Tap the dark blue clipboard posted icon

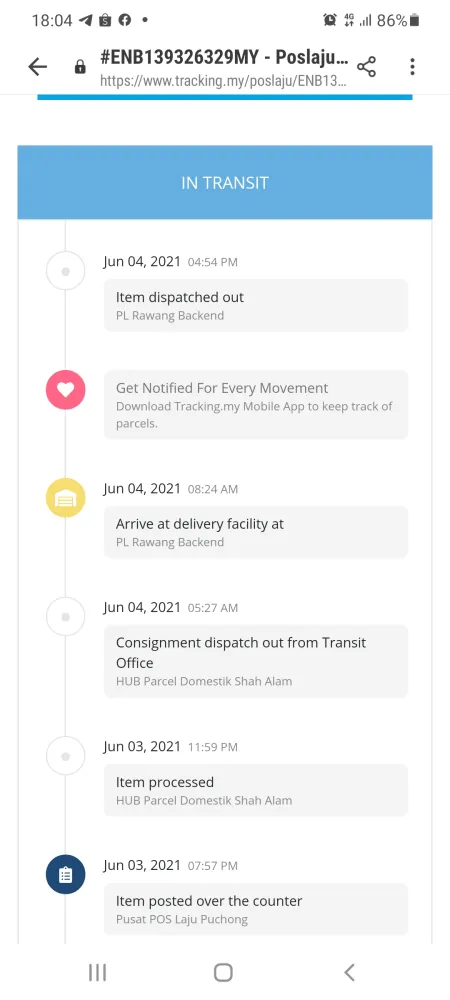(66, 874)
